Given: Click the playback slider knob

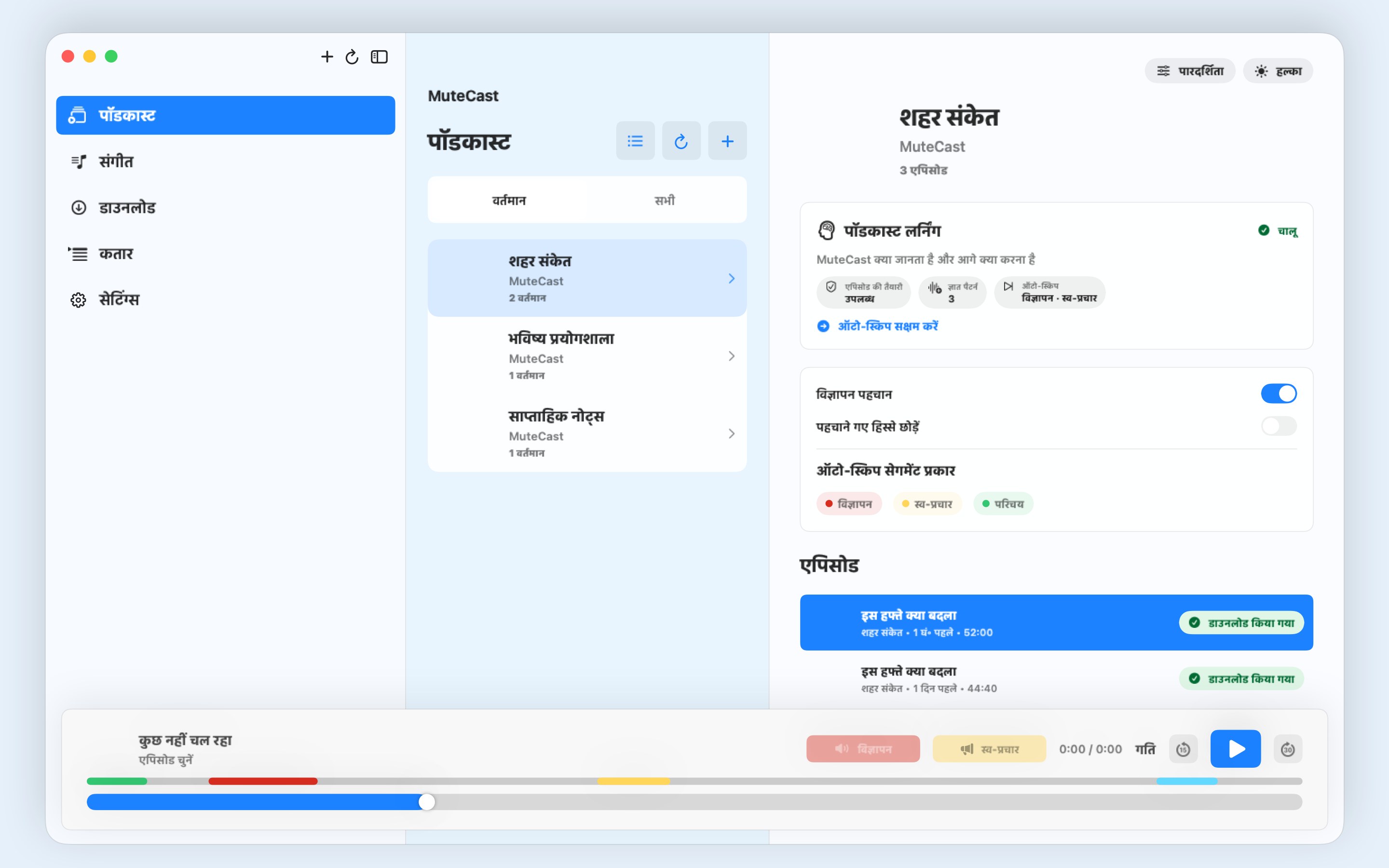Looking at the screenshot, I should point(426,802).
